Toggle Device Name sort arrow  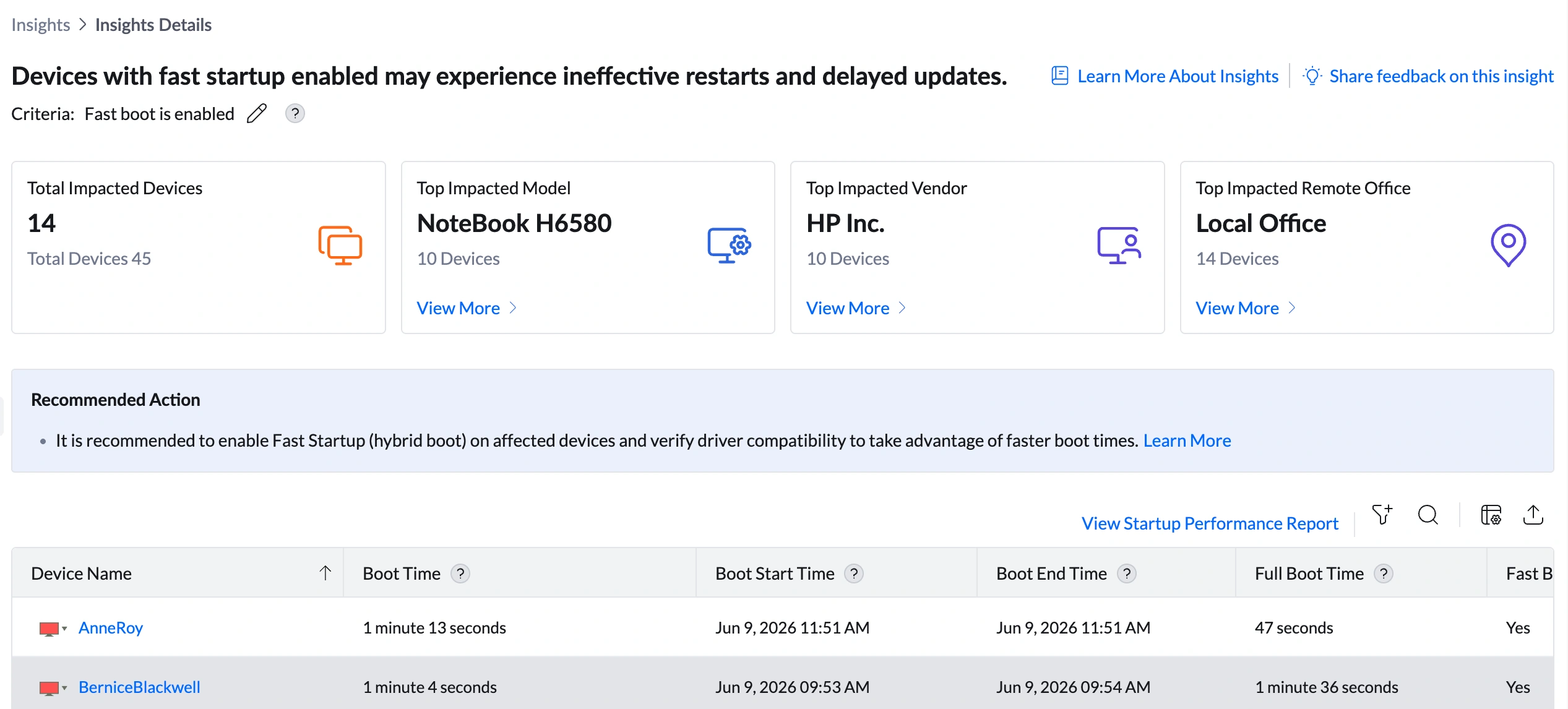pyautogui.click(x=325, y=573)
